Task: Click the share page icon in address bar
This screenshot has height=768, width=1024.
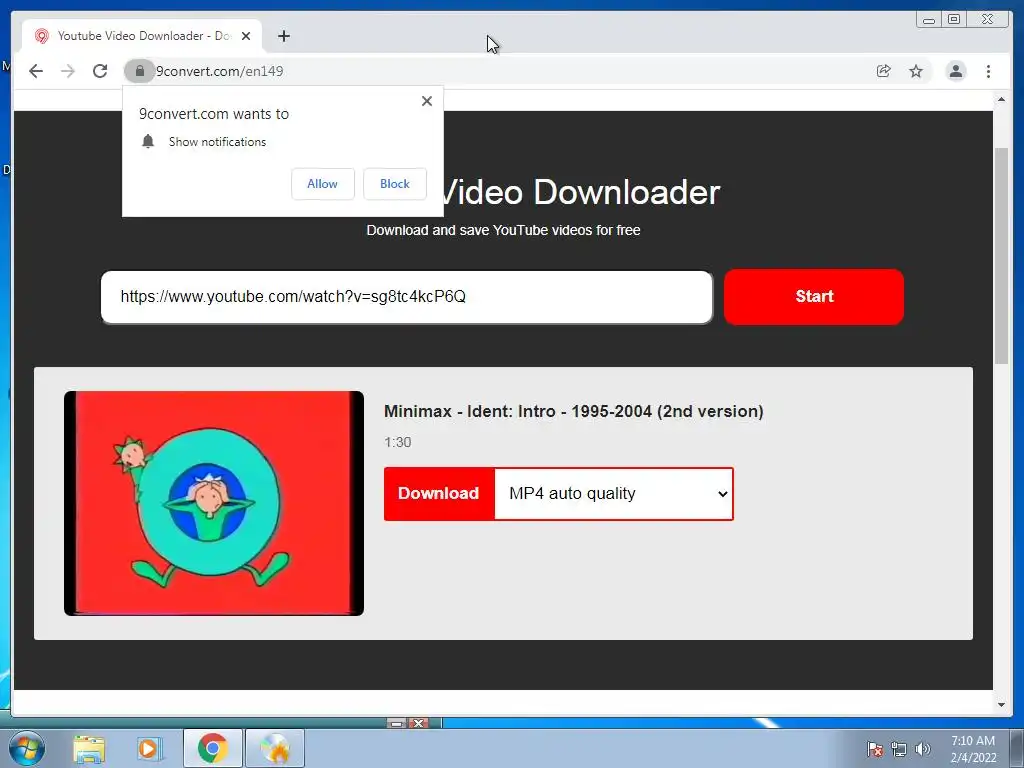Action: (884, 71)
